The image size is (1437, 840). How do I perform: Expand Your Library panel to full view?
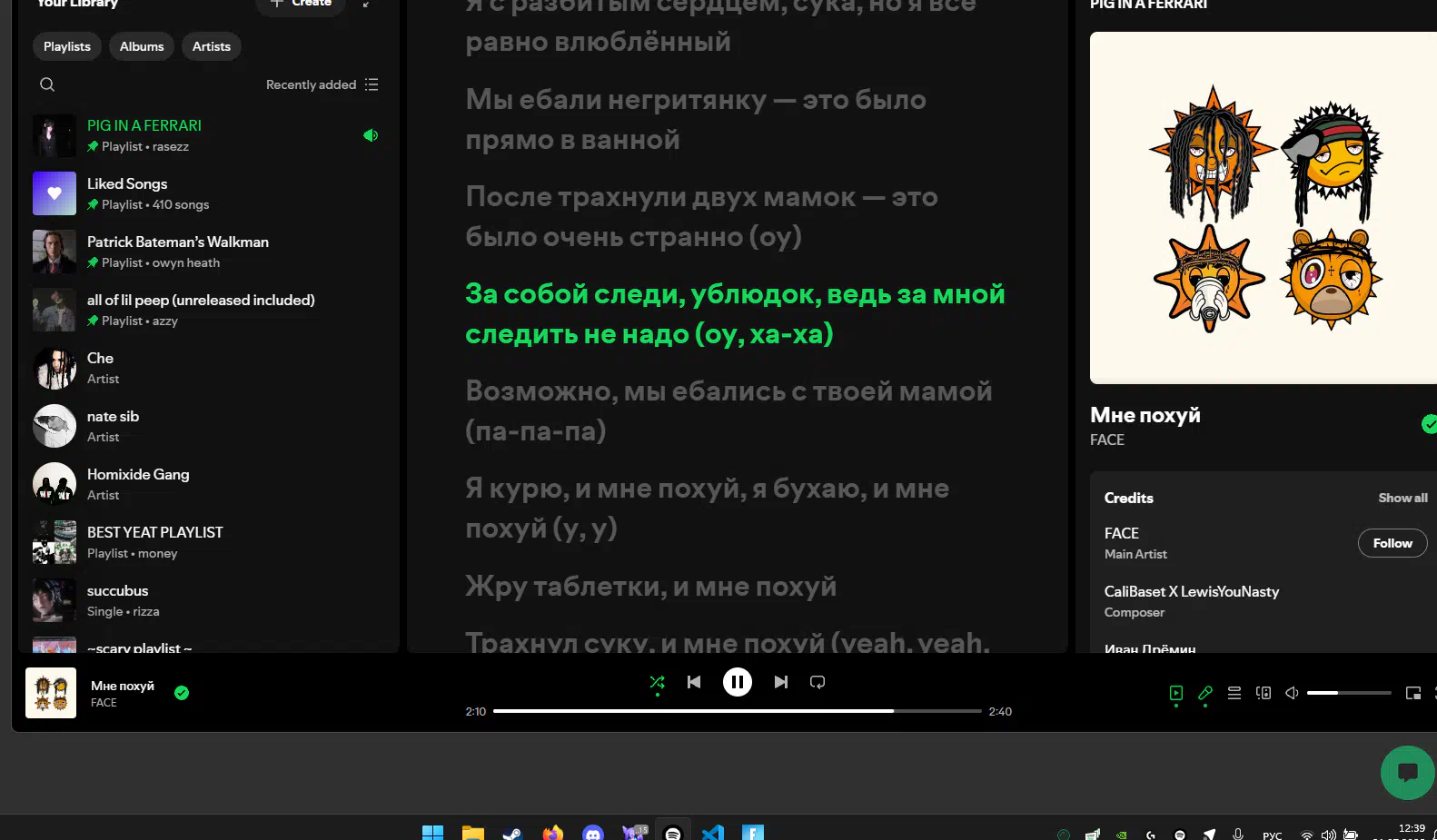tap(366, 4)
